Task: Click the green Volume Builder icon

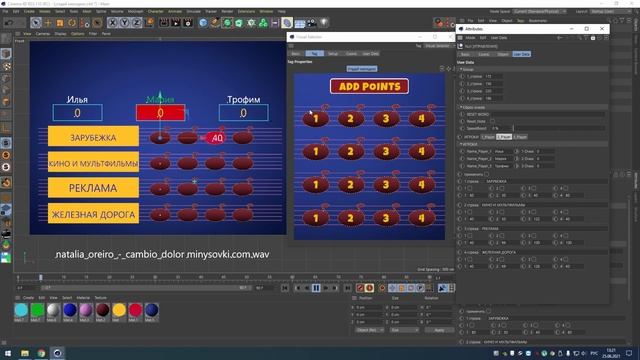Action: click(263, 23)
